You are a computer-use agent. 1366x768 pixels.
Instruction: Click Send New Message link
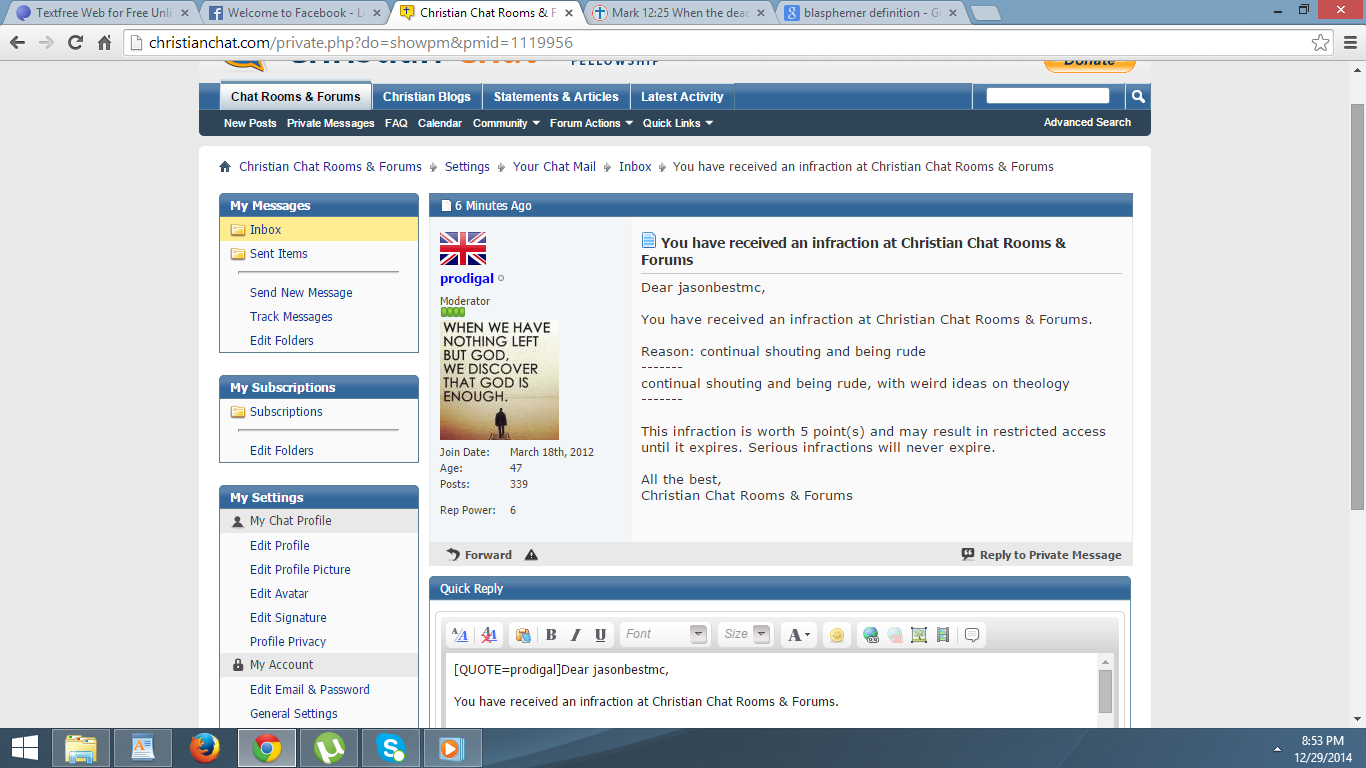click(x=301, y=293)
